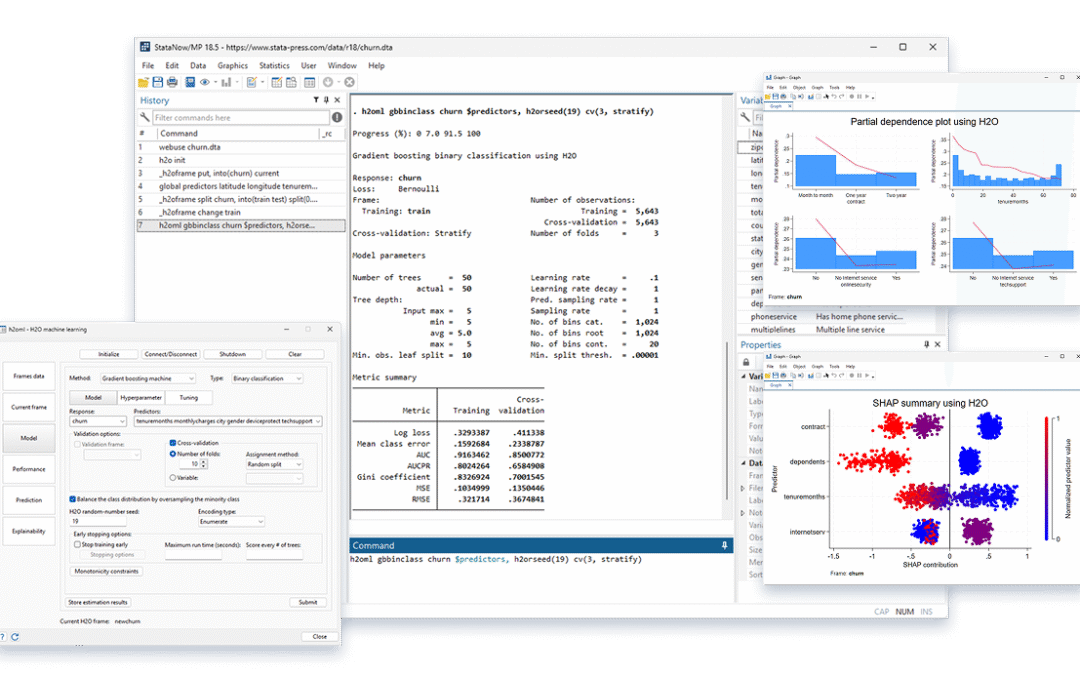Image resolution: width=1080 pixels, height=675 pixels.
Task: Open the Graphics menu
Action: click(x=232, y=65)
